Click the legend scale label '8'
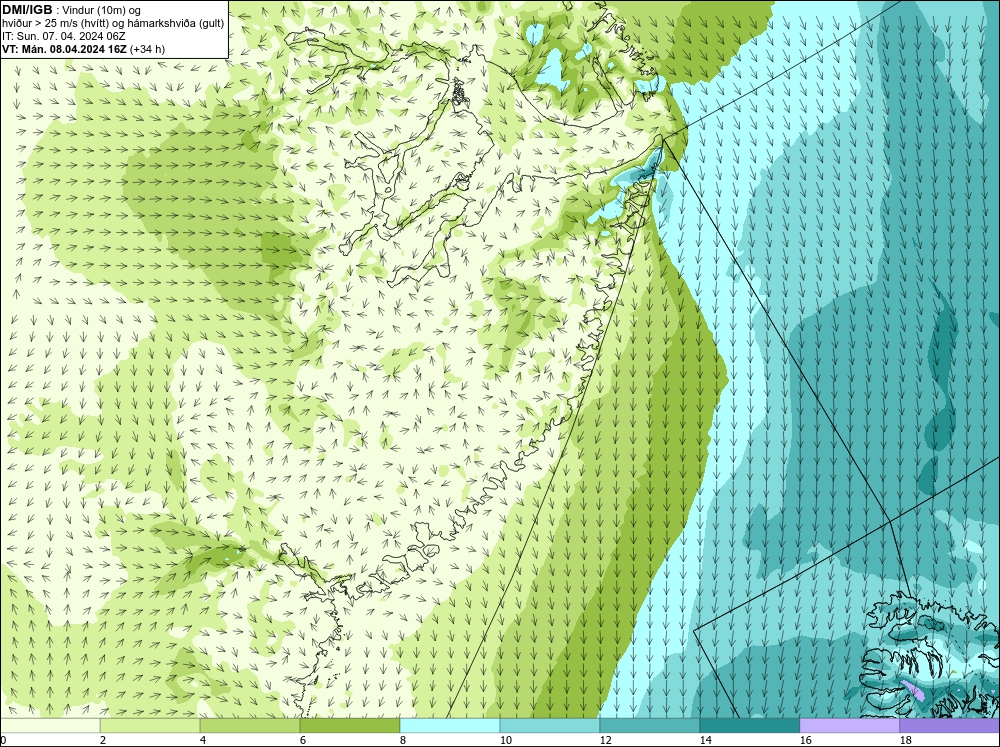 pos(403,740)
